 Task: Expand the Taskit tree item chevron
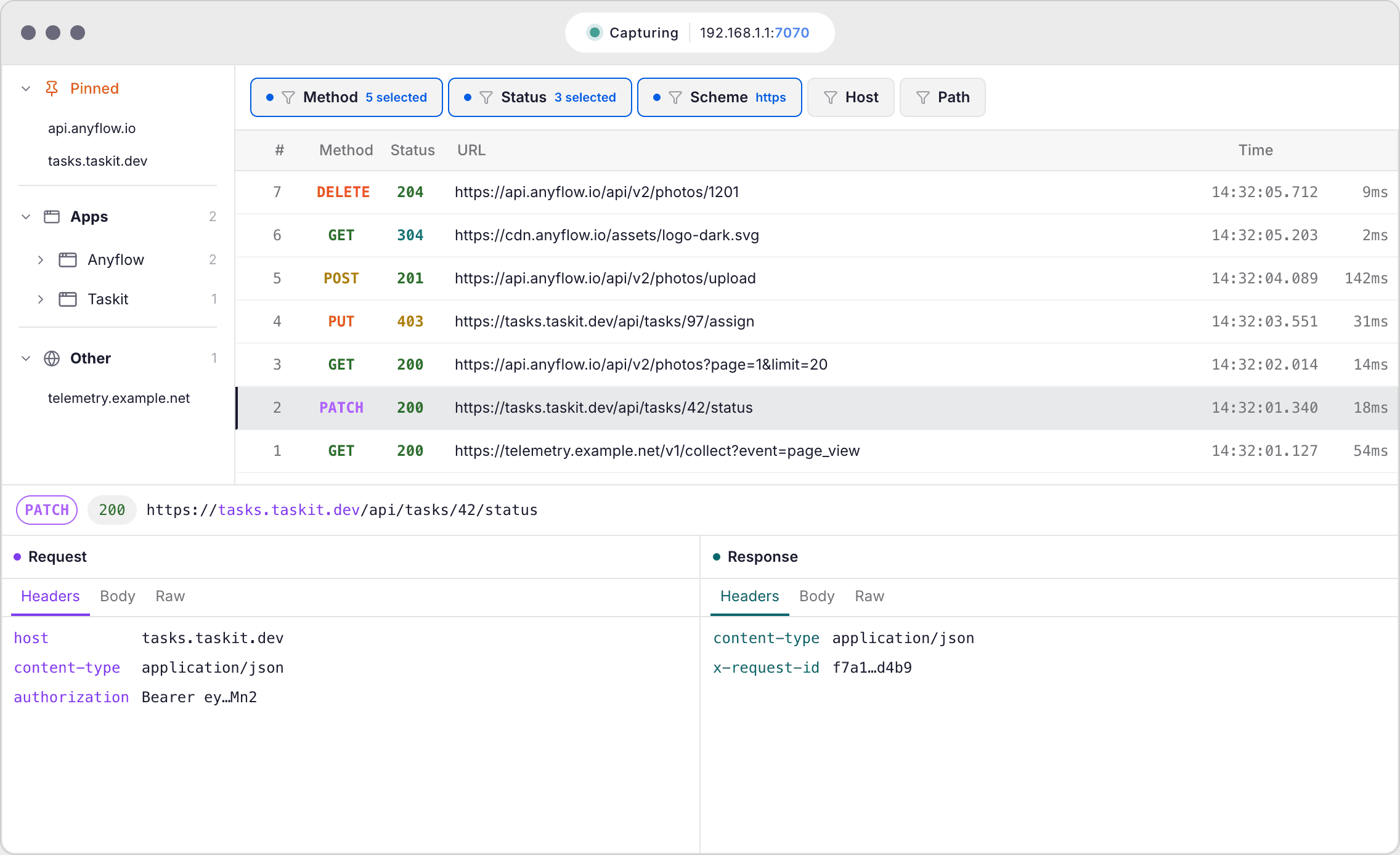point(41,299)
